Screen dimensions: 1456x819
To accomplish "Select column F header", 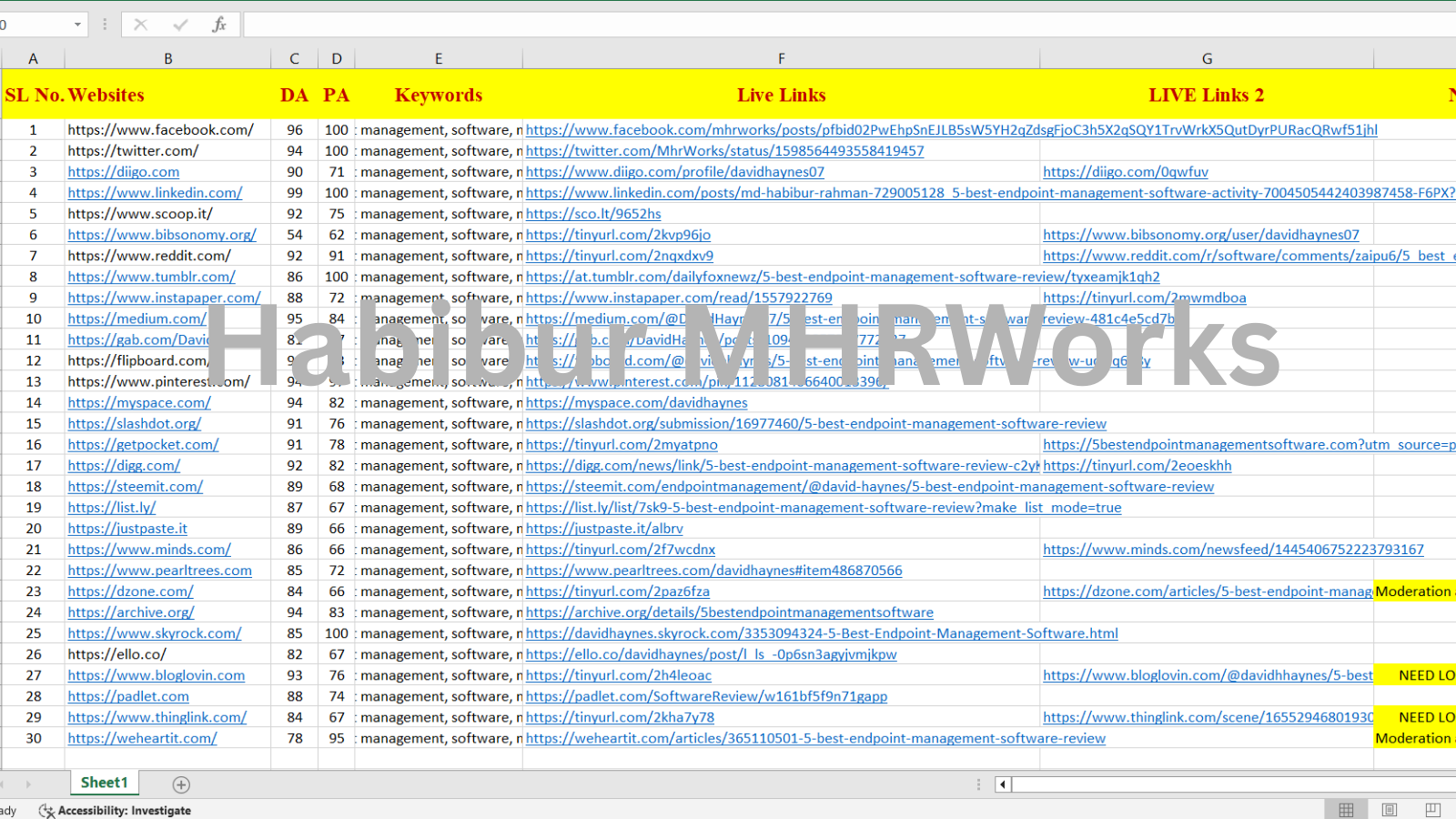I will pyautogui.click(x=781, y=58).
